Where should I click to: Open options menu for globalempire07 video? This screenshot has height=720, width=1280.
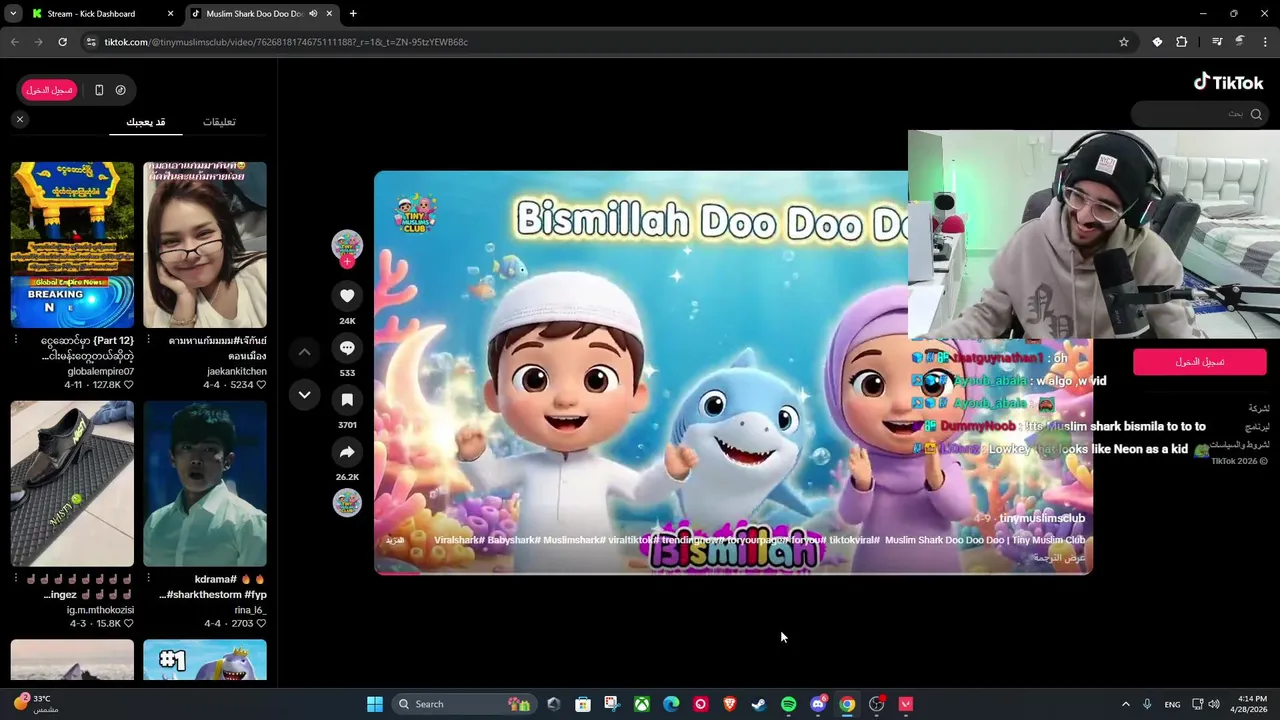coord(15,340)
